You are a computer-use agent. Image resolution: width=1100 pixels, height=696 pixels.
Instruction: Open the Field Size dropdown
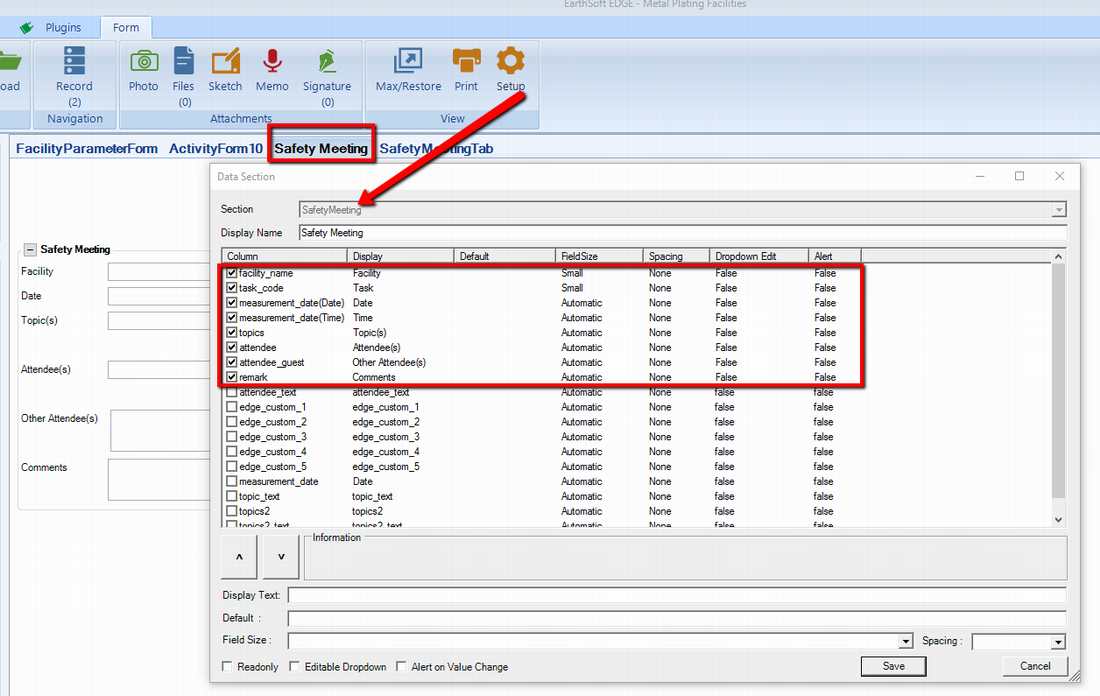coord(906,642)
